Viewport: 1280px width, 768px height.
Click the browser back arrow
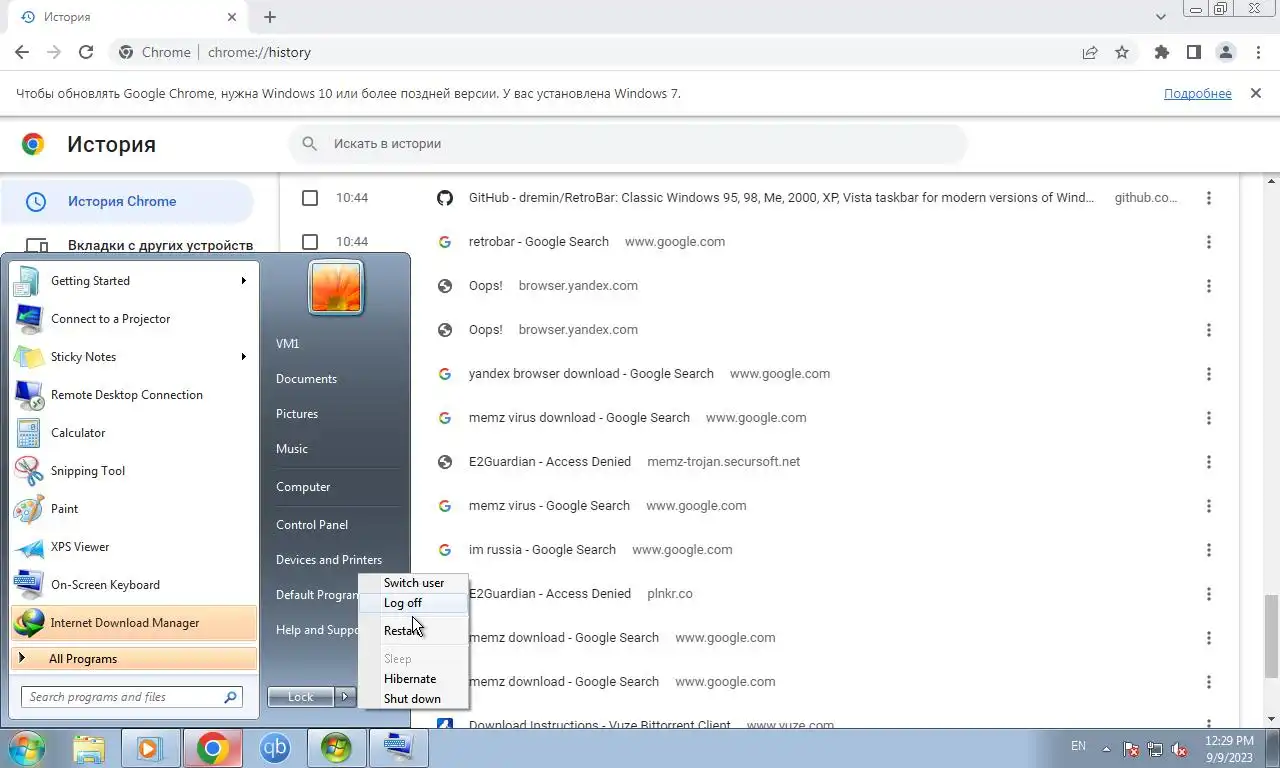click(22, 52)
